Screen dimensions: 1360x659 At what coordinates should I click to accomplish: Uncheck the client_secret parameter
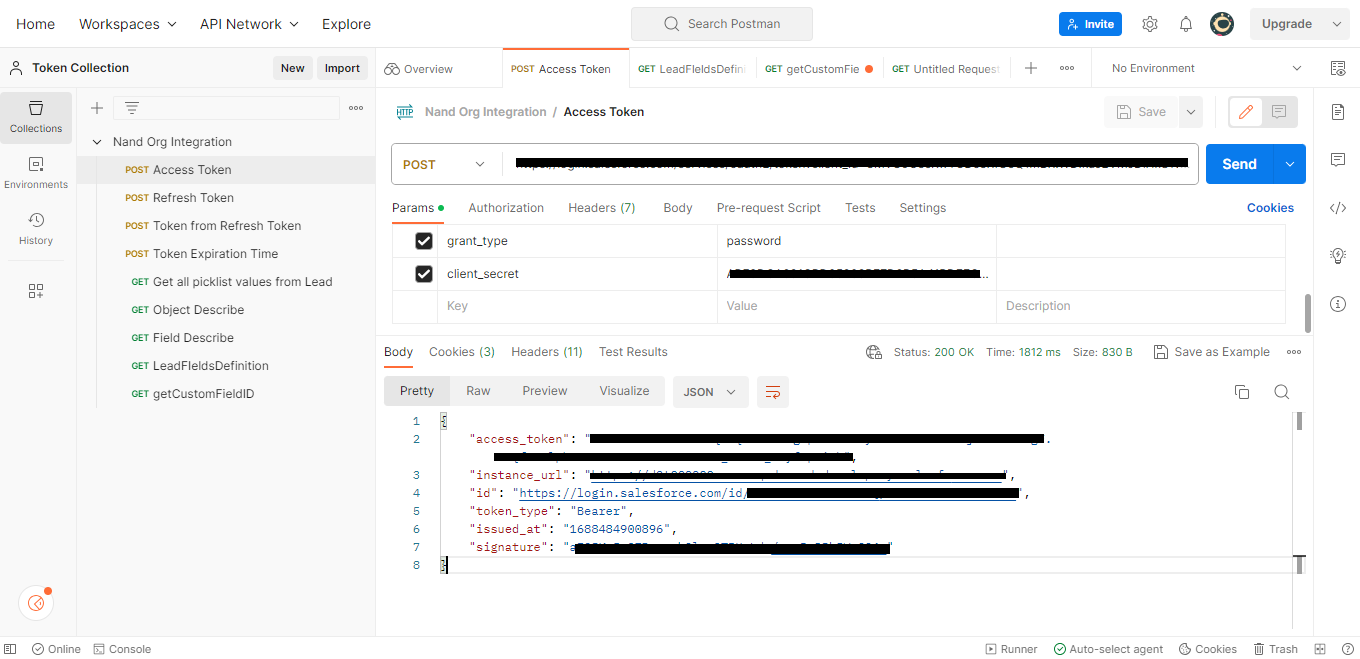(424, 274)
